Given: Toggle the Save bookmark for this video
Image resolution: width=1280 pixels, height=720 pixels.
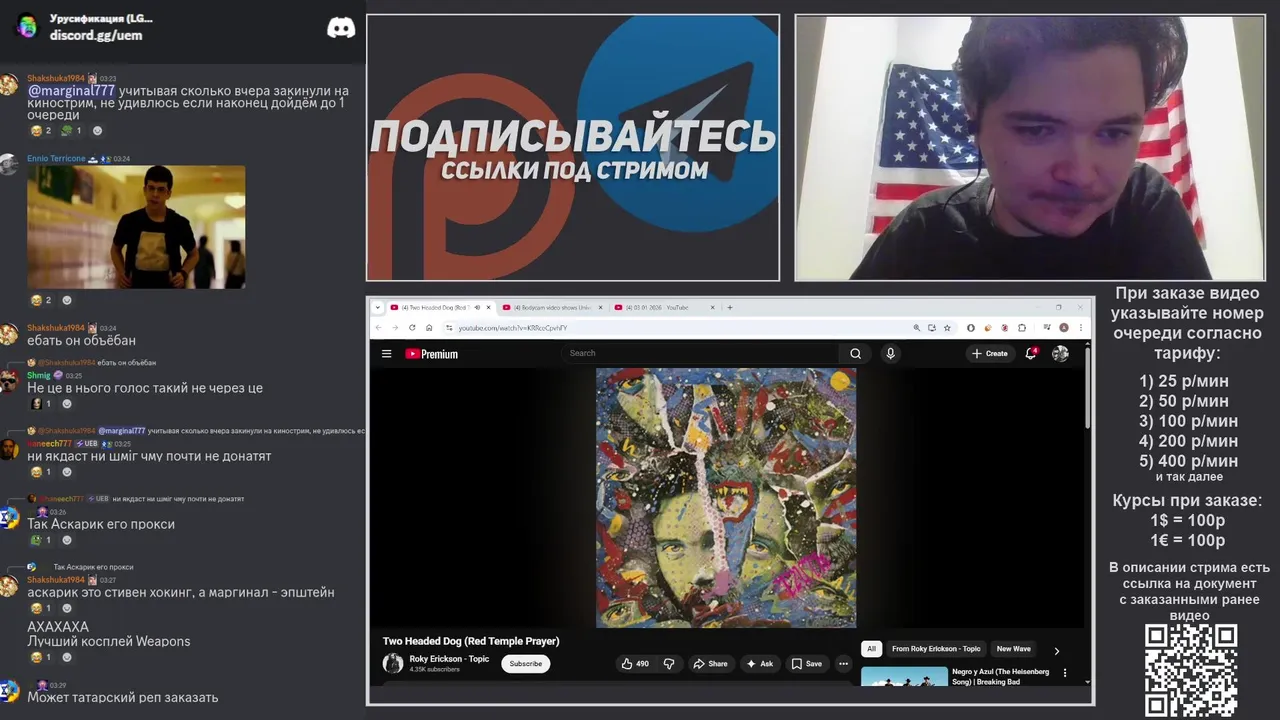Looking at the screenshot, I should click(x=806, y=663).
